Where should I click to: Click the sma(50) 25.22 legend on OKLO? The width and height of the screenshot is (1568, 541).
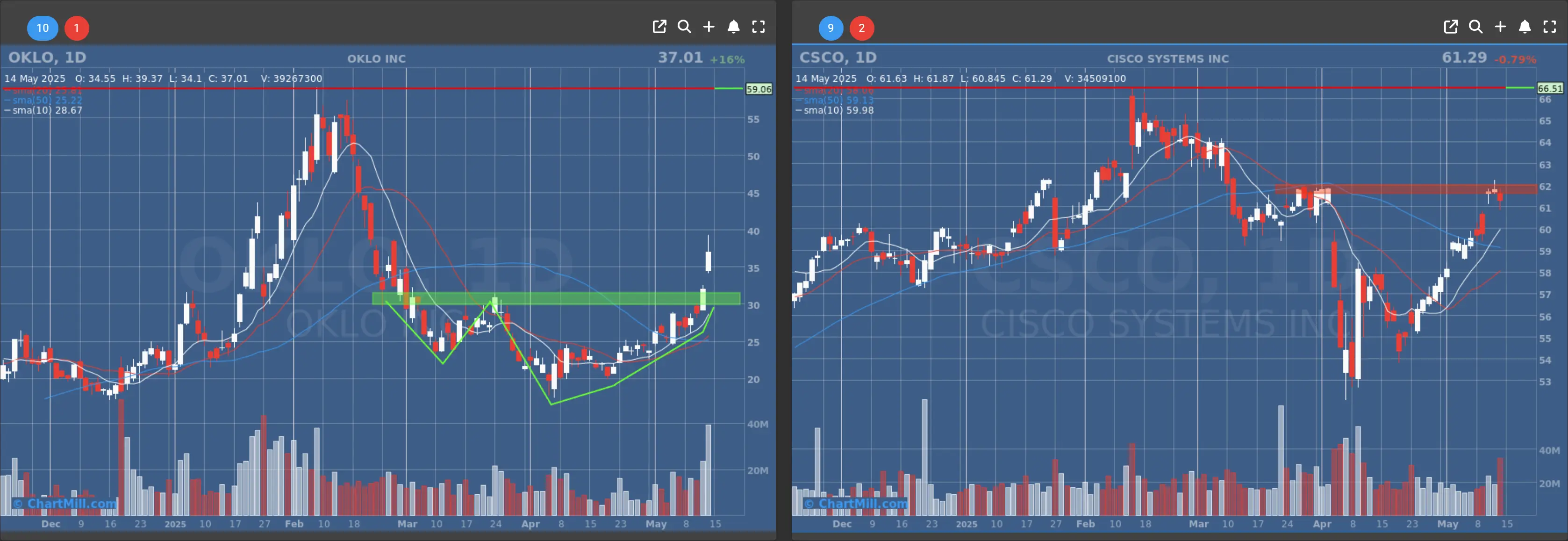(43, 100)
